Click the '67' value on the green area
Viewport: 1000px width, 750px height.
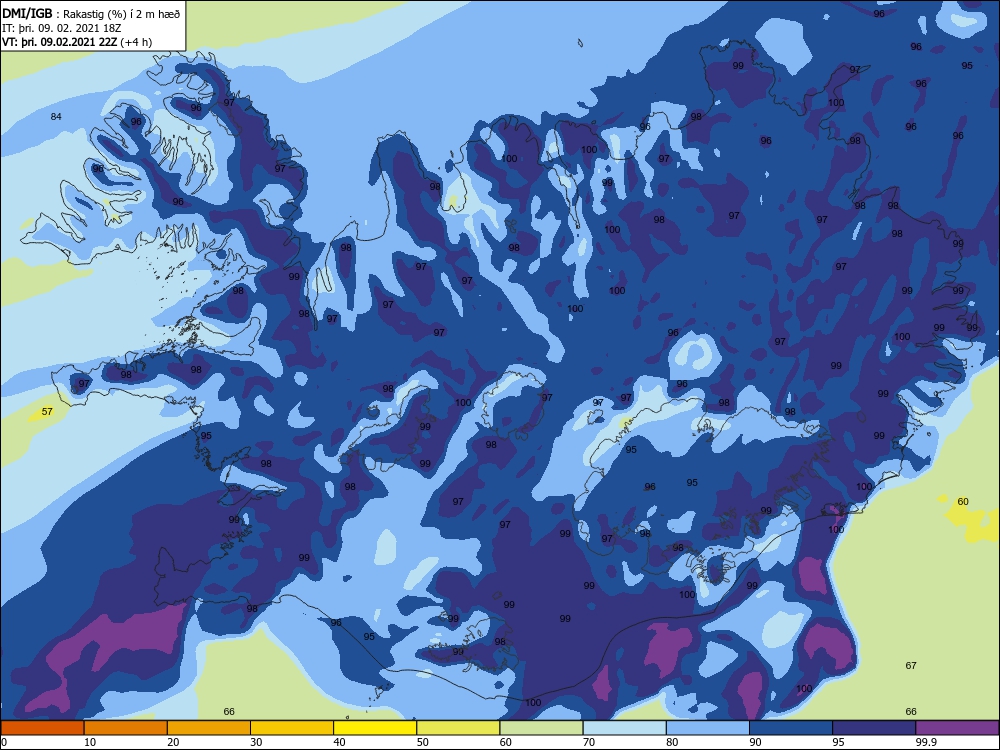[911, 665]
